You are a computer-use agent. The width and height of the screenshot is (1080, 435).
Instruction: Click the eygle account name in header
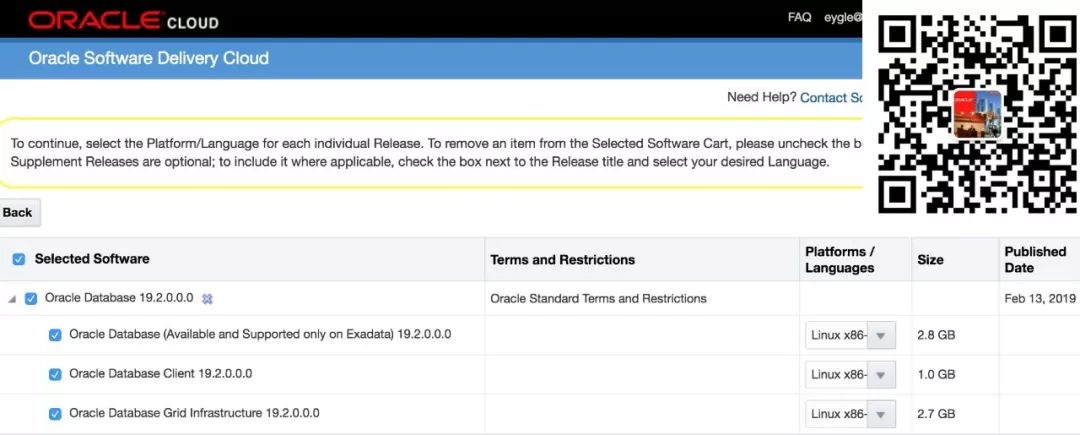point(842,18)
